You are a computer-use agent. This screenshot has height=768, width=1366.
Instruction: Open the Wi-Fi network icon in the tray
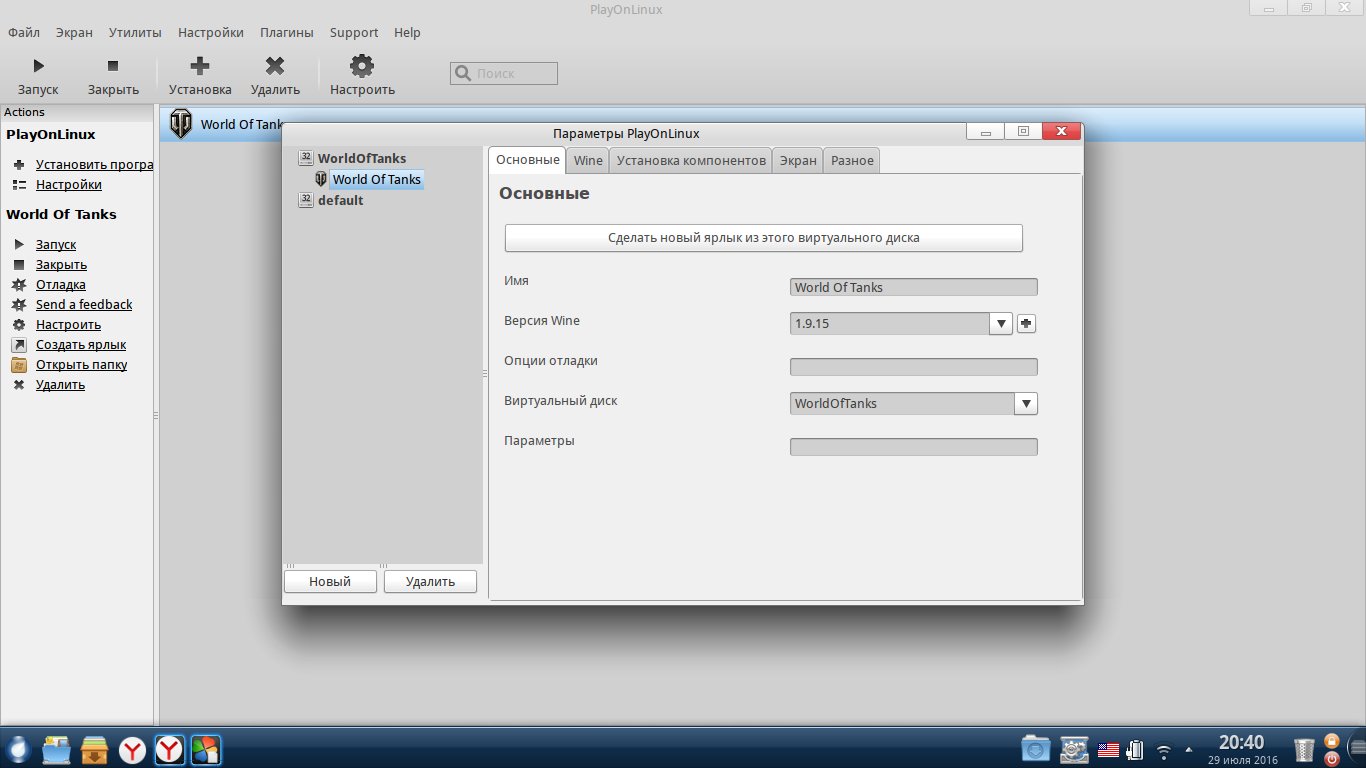(1163, 750)
